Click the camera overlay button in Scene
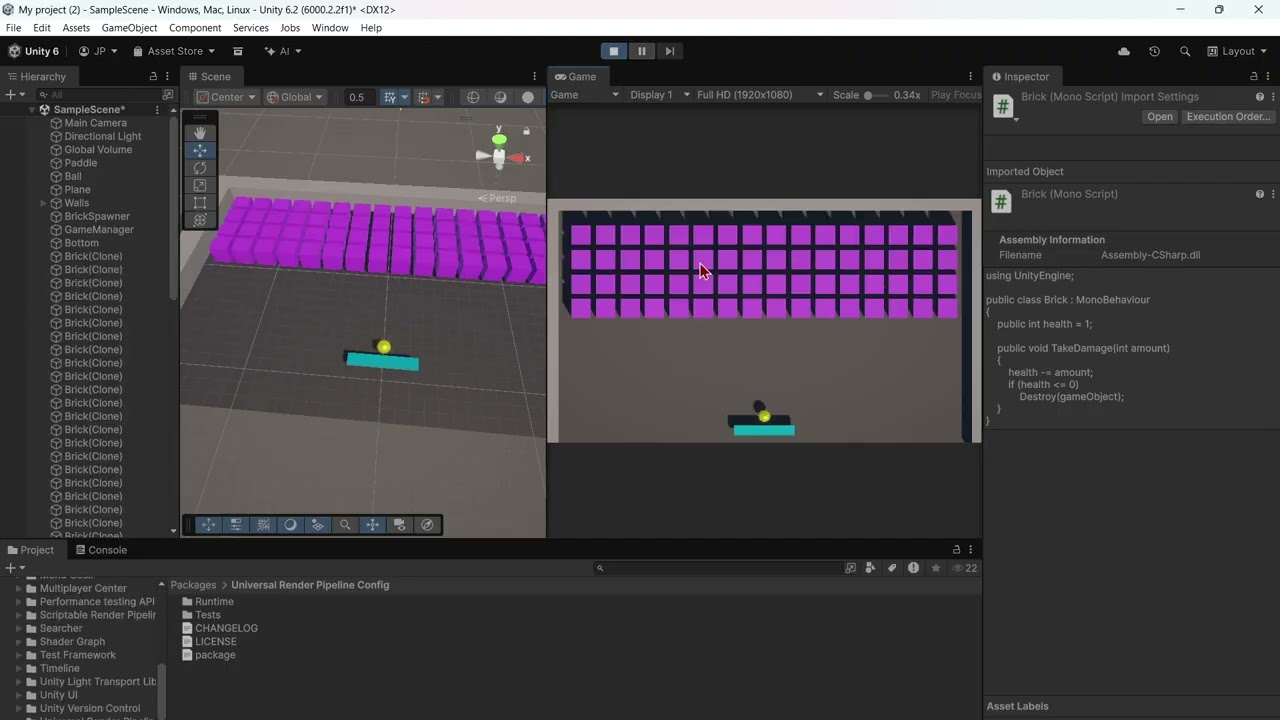 click(400, 525)
